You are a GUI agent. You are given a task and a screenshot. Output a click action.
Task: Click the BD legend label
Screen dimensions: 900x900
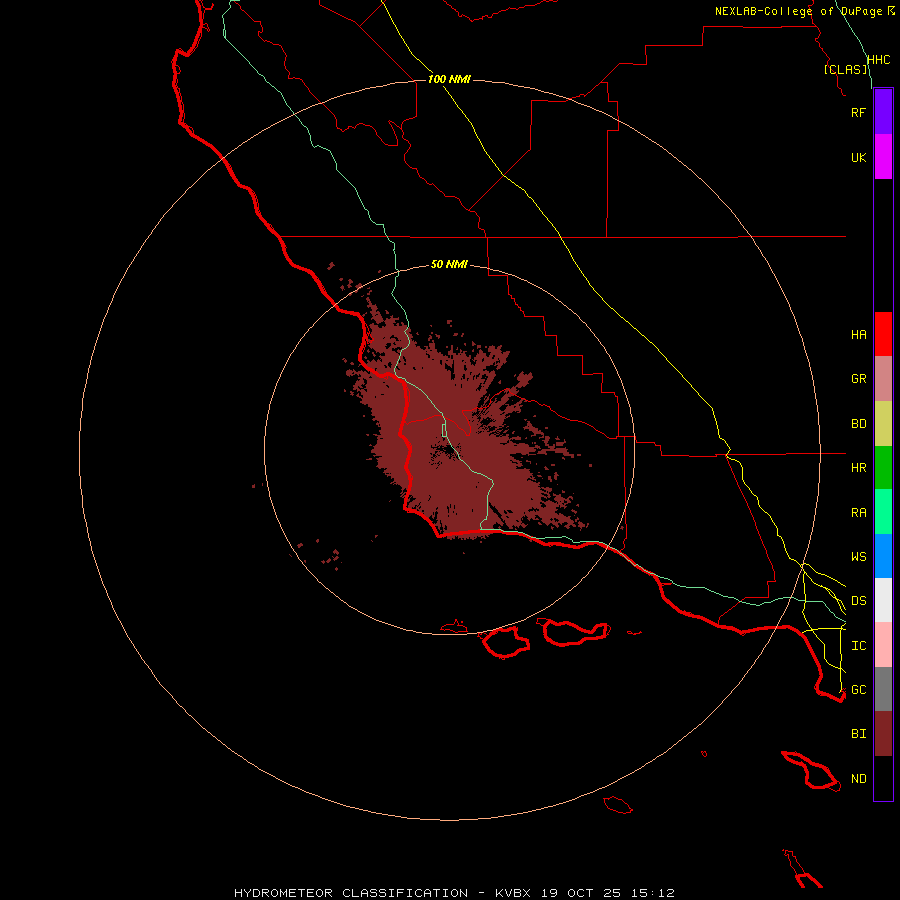pos(858,424)
